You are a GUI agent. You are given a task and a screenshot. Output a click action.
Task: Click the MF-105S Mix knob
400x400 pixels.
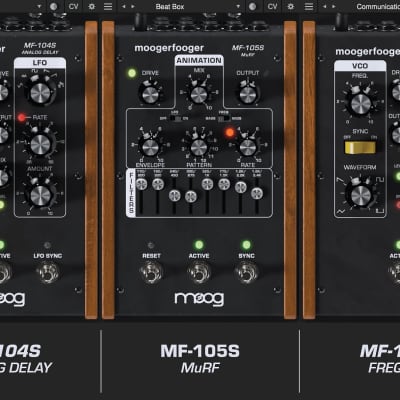click(199, 94)
